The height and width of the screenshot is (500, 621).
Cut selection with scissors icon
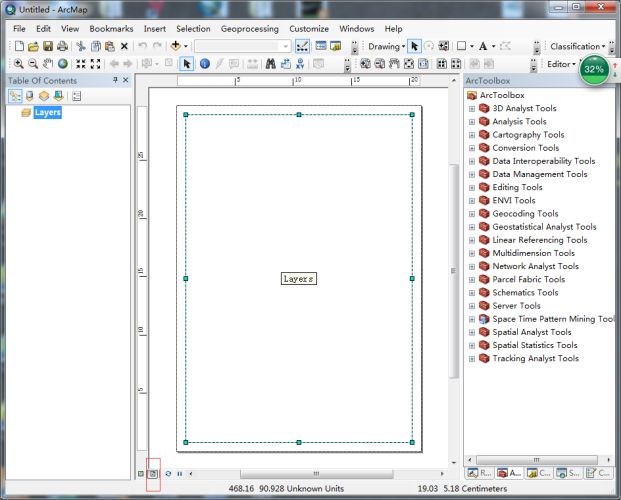[81, 46]
